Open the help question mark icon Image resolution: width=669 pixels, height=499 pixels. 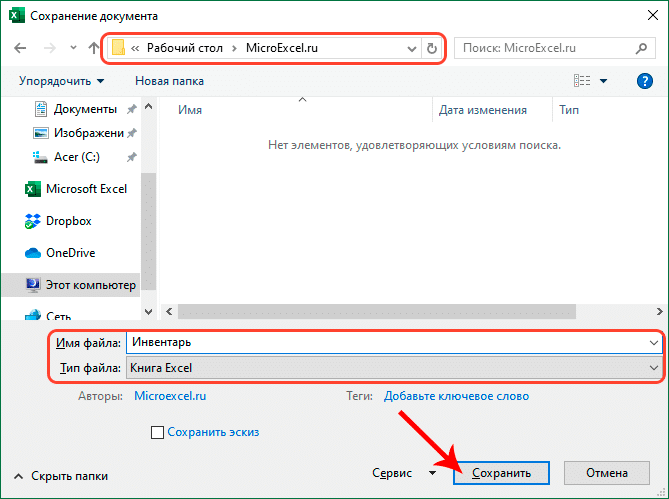pyautogui.click(x=644, y=80)
